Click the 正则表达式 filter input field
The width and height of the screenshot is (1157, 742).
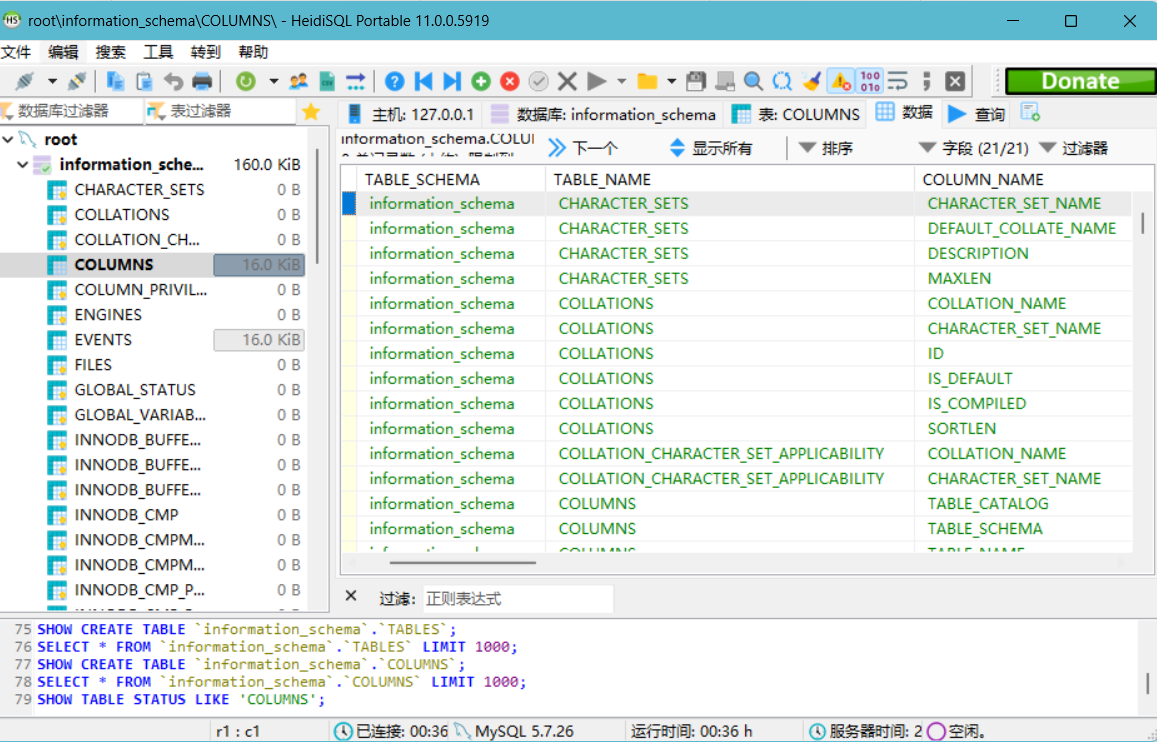(518, 598)
